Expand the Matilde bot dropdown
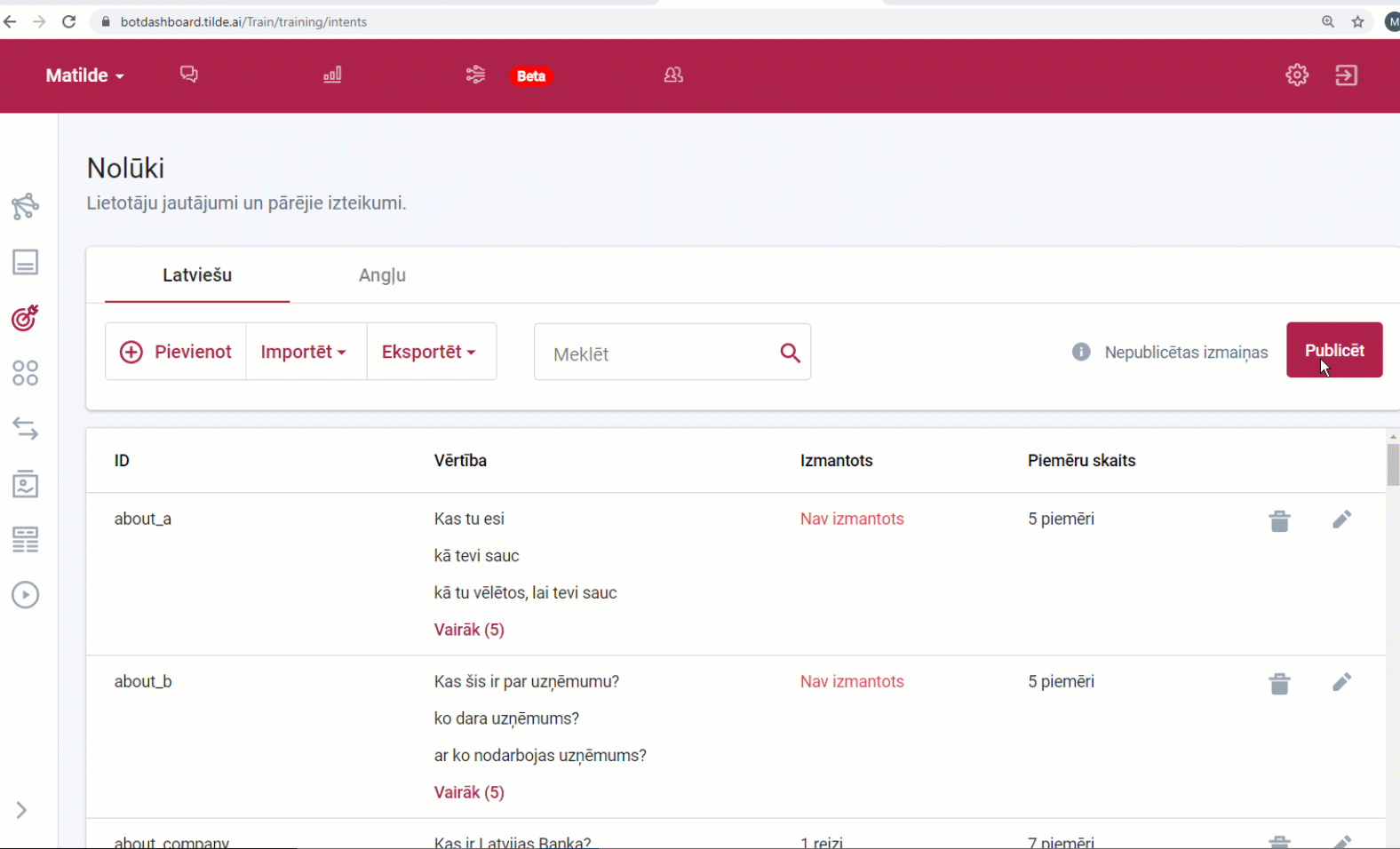The width and height of the screenshot is (1400, 849). click(84, 75)
